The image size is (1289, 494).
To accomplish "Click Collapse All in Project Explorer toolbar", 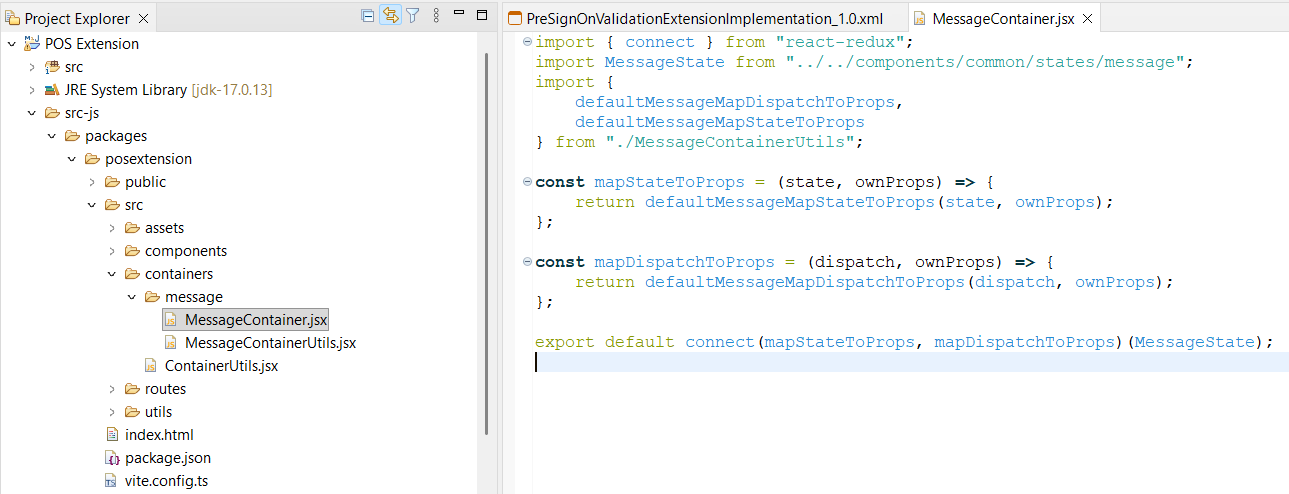I will (367, 15).
